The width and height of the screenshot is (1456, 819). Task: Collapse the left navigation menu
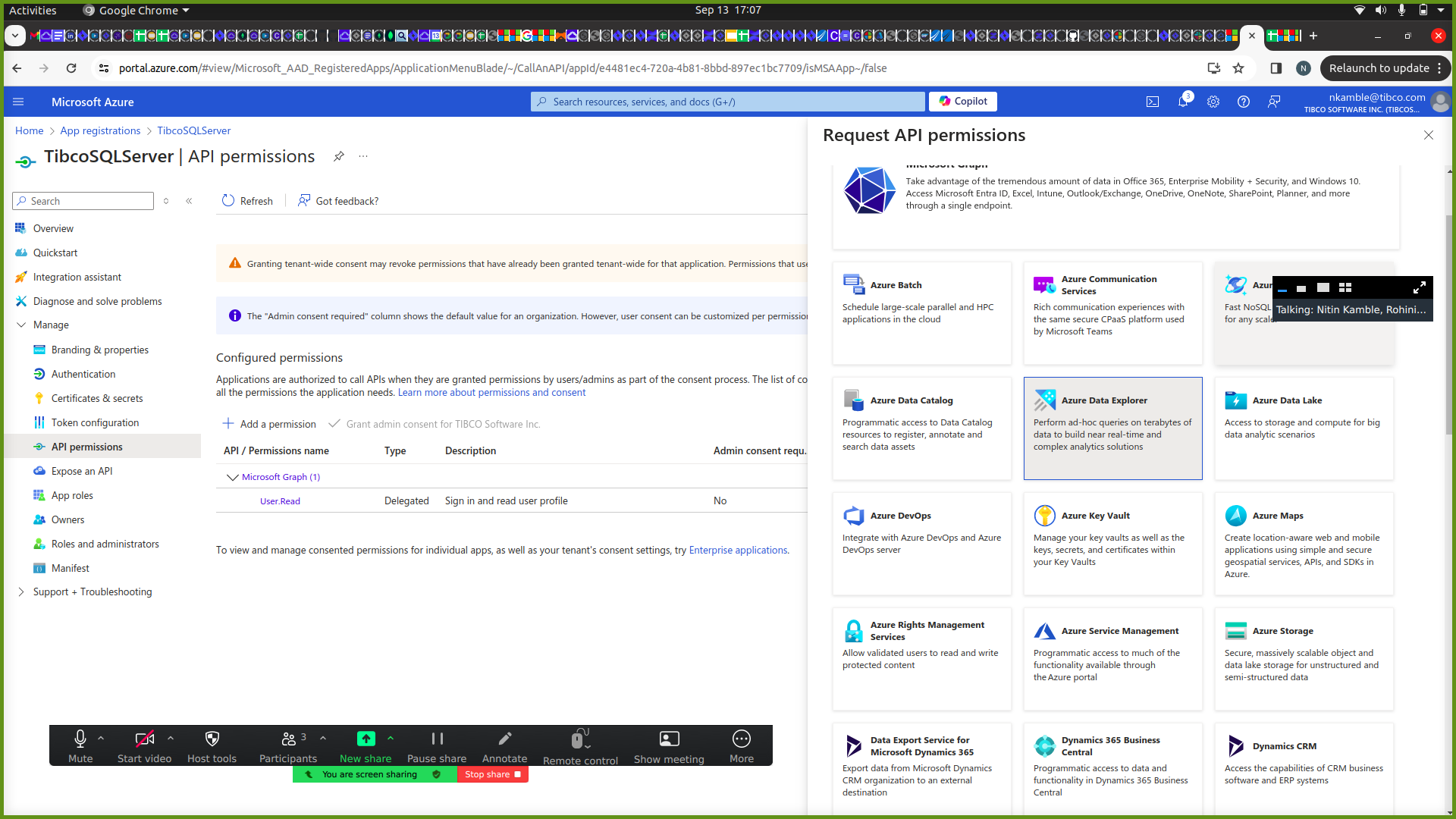[x=189, y=201]
